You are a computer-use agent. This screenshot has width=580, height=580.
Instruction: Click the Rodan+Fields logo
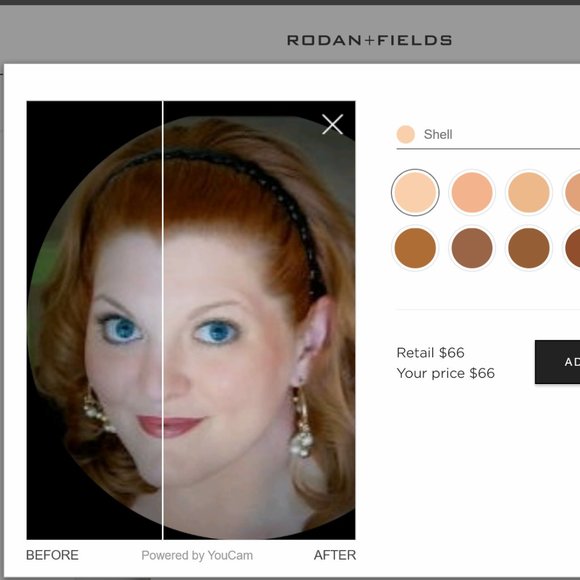pyautogui.click(x=369, y=40)
